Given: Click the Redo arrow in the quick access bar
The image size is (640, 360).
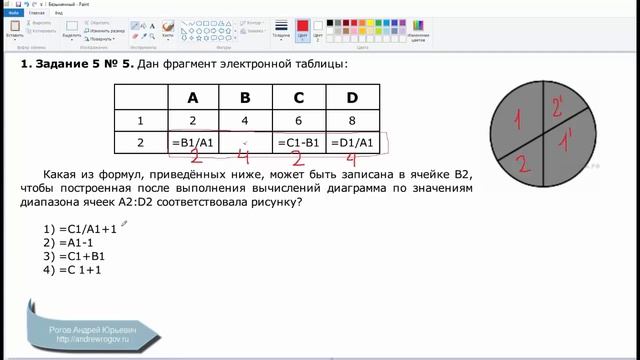Looking at the screenshot, I should point(34,4).
